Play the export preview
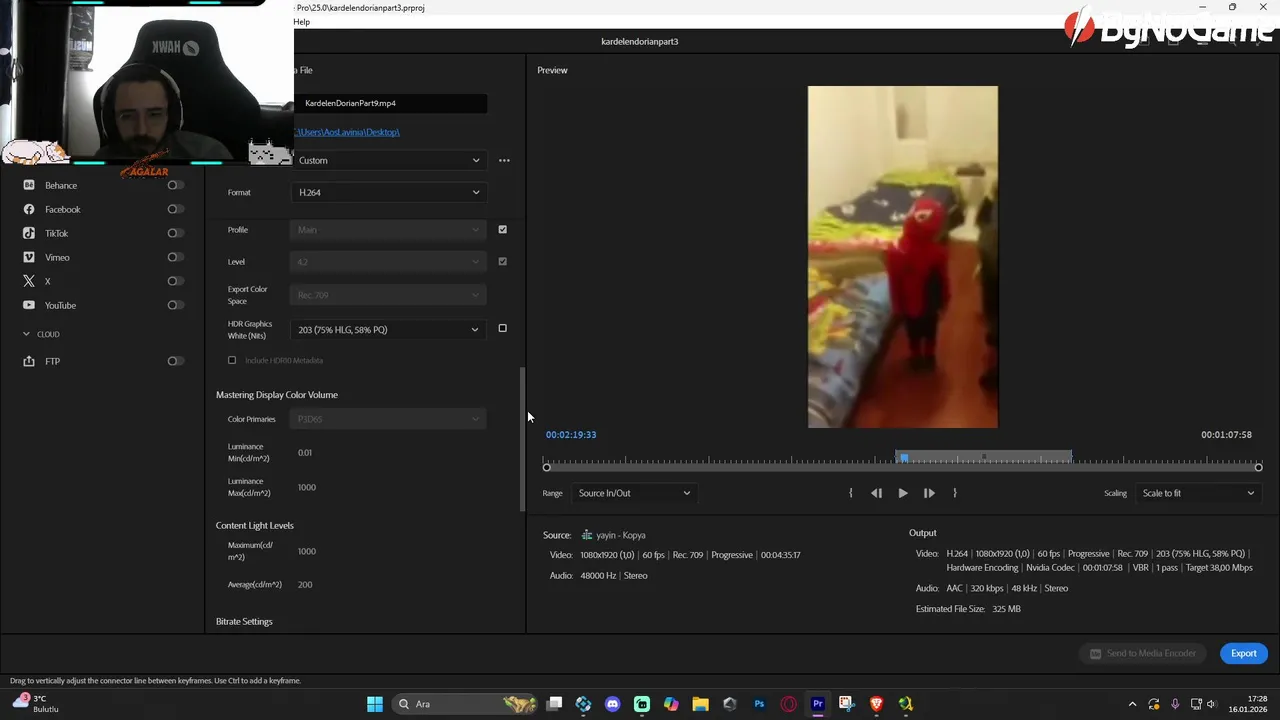This screenshot has width=1280, height=720. tap(903, 493)
